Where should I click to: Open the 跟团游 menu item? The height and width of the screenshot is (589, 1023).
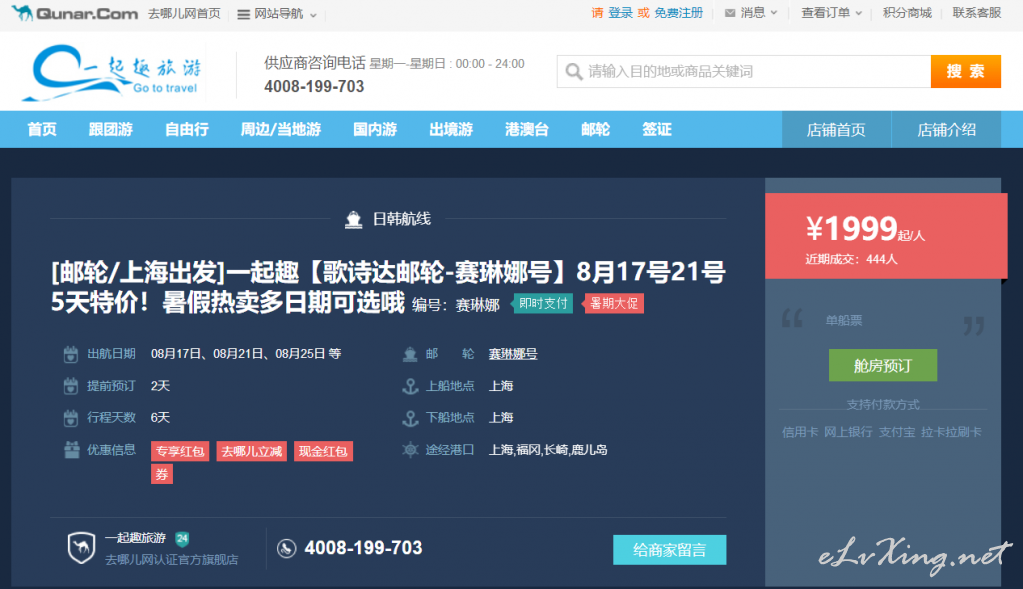[x=111, y=129]
